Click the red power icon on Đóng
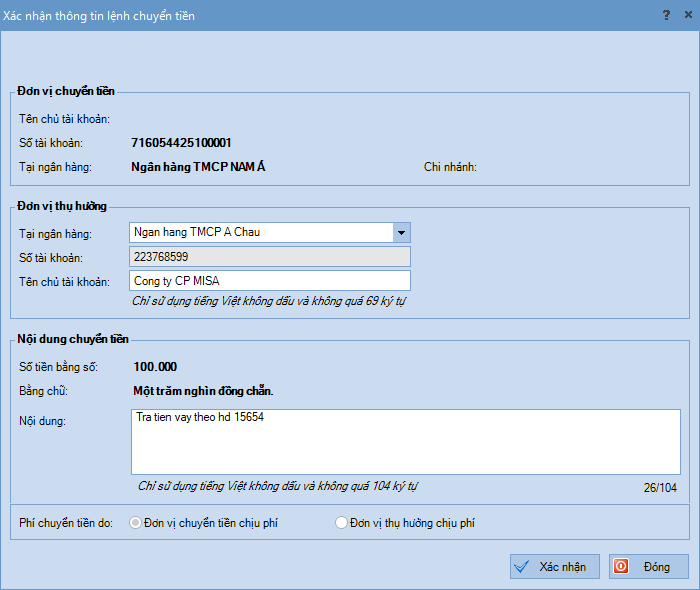Viewport: 700px width, 590px height. click(x=621, y=566)
